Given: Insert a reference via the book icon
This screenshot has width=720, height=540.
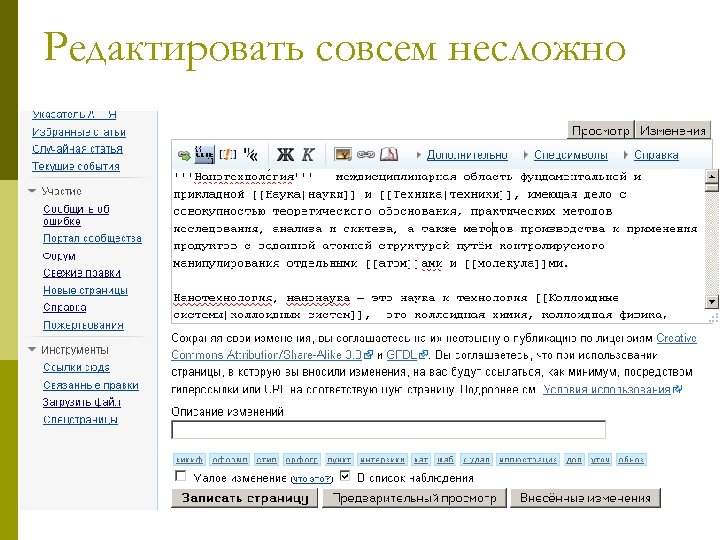Looking at the screenshot, I should [x=389, y=154].
